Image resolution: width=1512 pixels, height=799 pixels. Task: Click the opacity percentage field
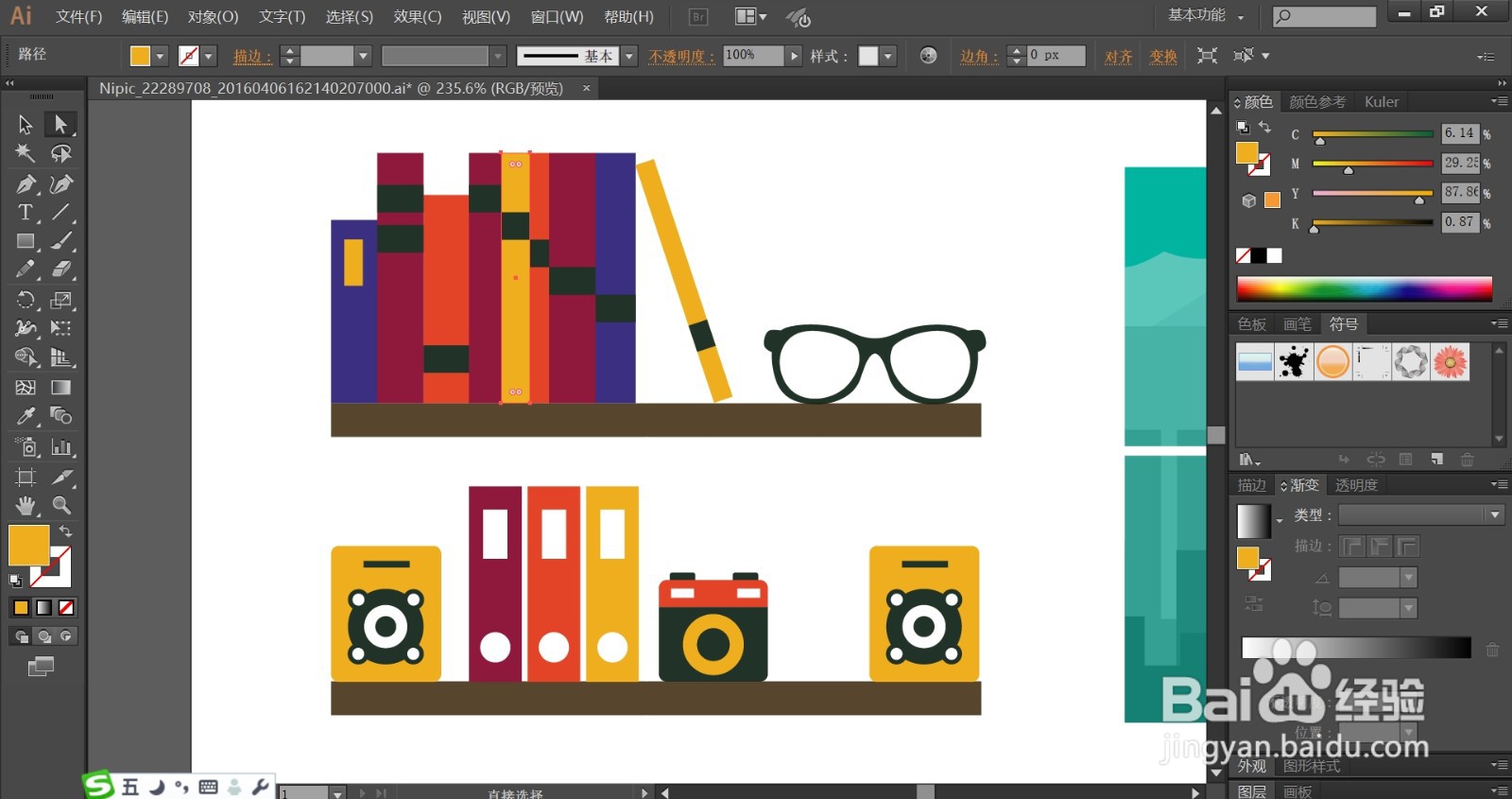pyautogui.click(x=753, y=56)
